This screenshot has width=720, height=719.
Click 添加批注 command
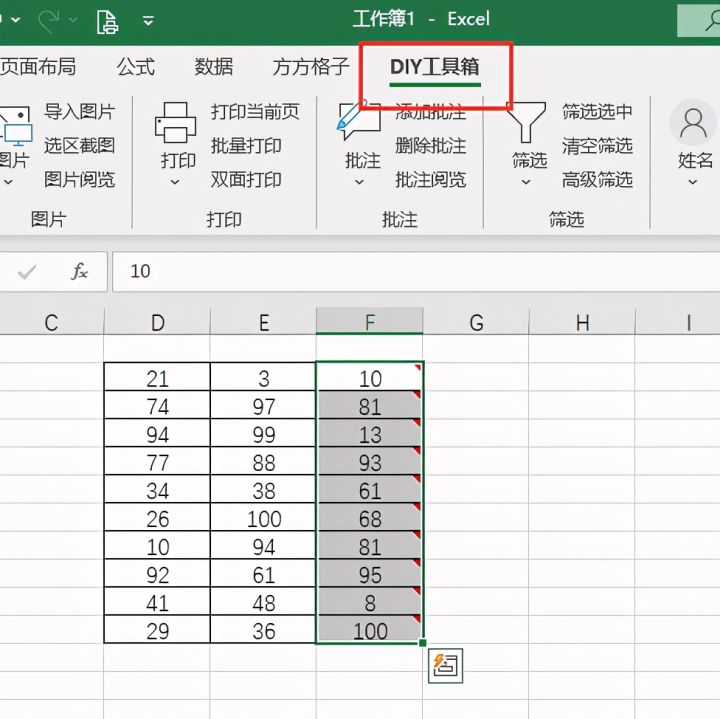(x=431, y=112)
